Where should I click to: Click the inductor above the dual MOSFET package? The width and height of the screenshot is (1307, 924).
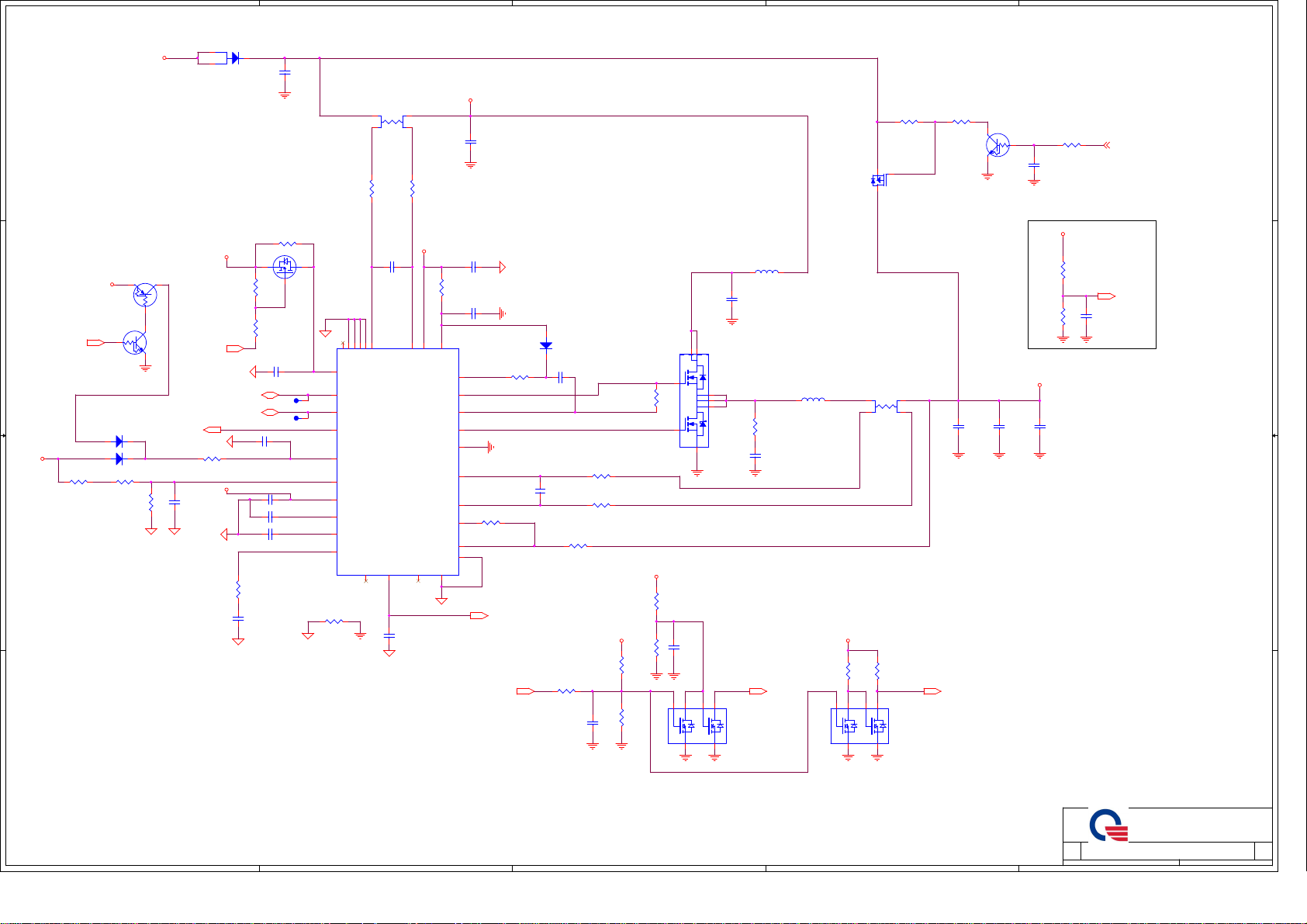(x=766, y=272)
